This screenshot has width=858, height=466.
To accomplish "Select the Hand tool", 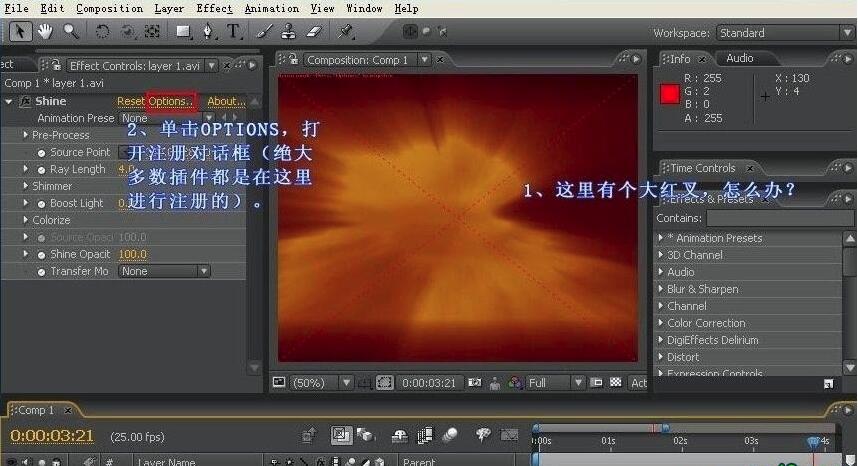I will pyautogui.click(x=45, y=31).
